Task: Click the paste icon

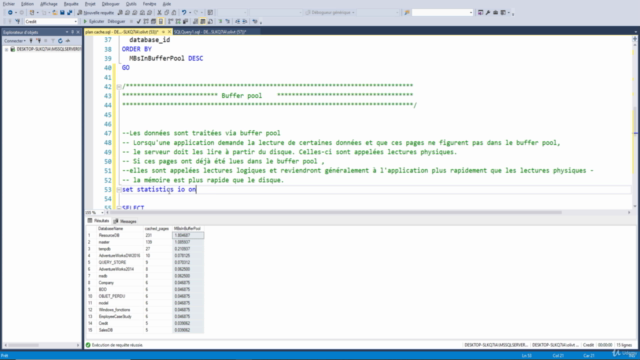Action: [x=174, y=12]
